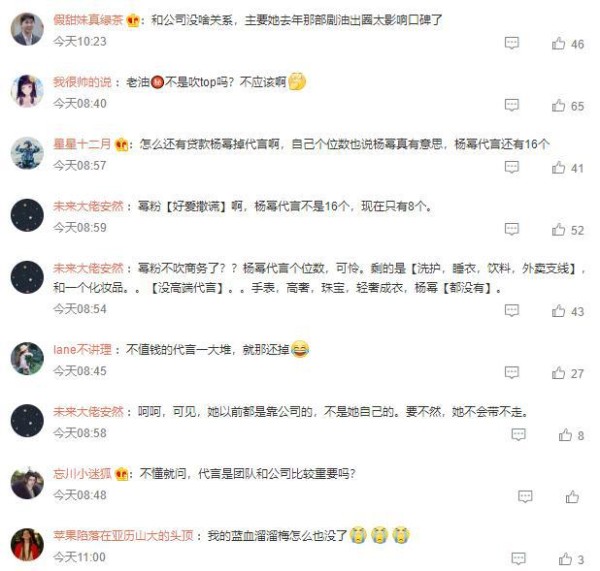Open 星星十二月's profile via username

(82, 144)
